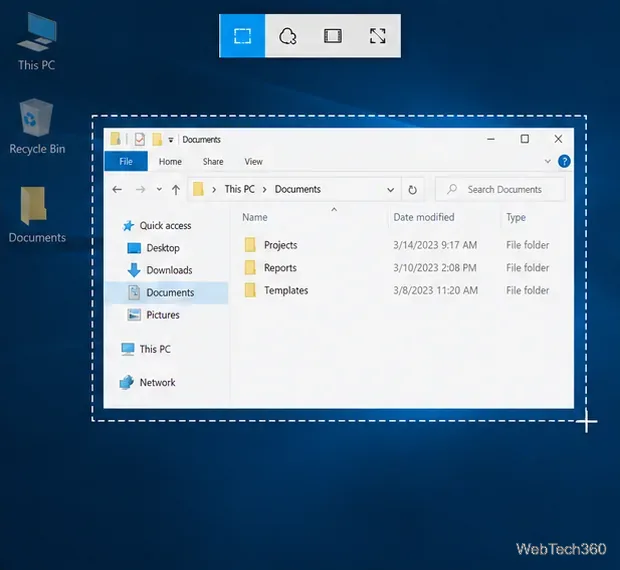The height and width of the screenshot is (570, 620).
Task: Click the Properties quick access toolbar icon
Action: click(140, 140)
